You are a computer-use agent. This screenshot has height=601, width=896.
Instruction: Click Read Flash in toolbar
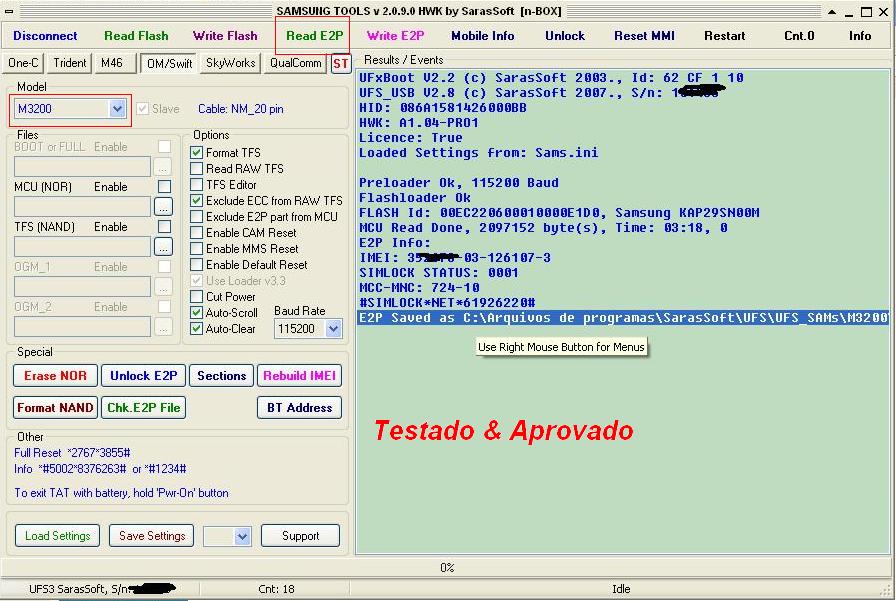pos(136,35)
